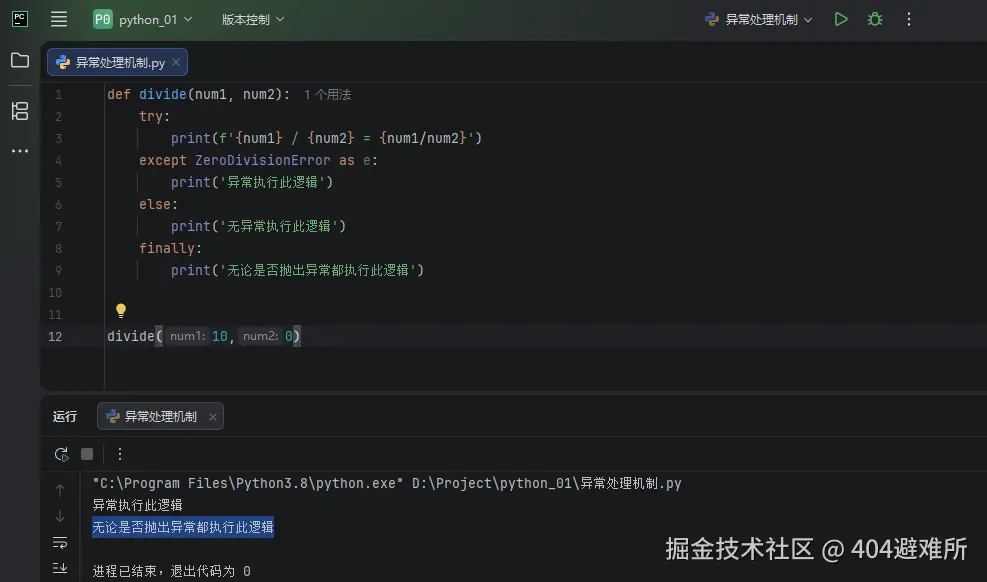Click the python.exe command line in console
This screenshot has height=582, width=987.
(386, 483)
